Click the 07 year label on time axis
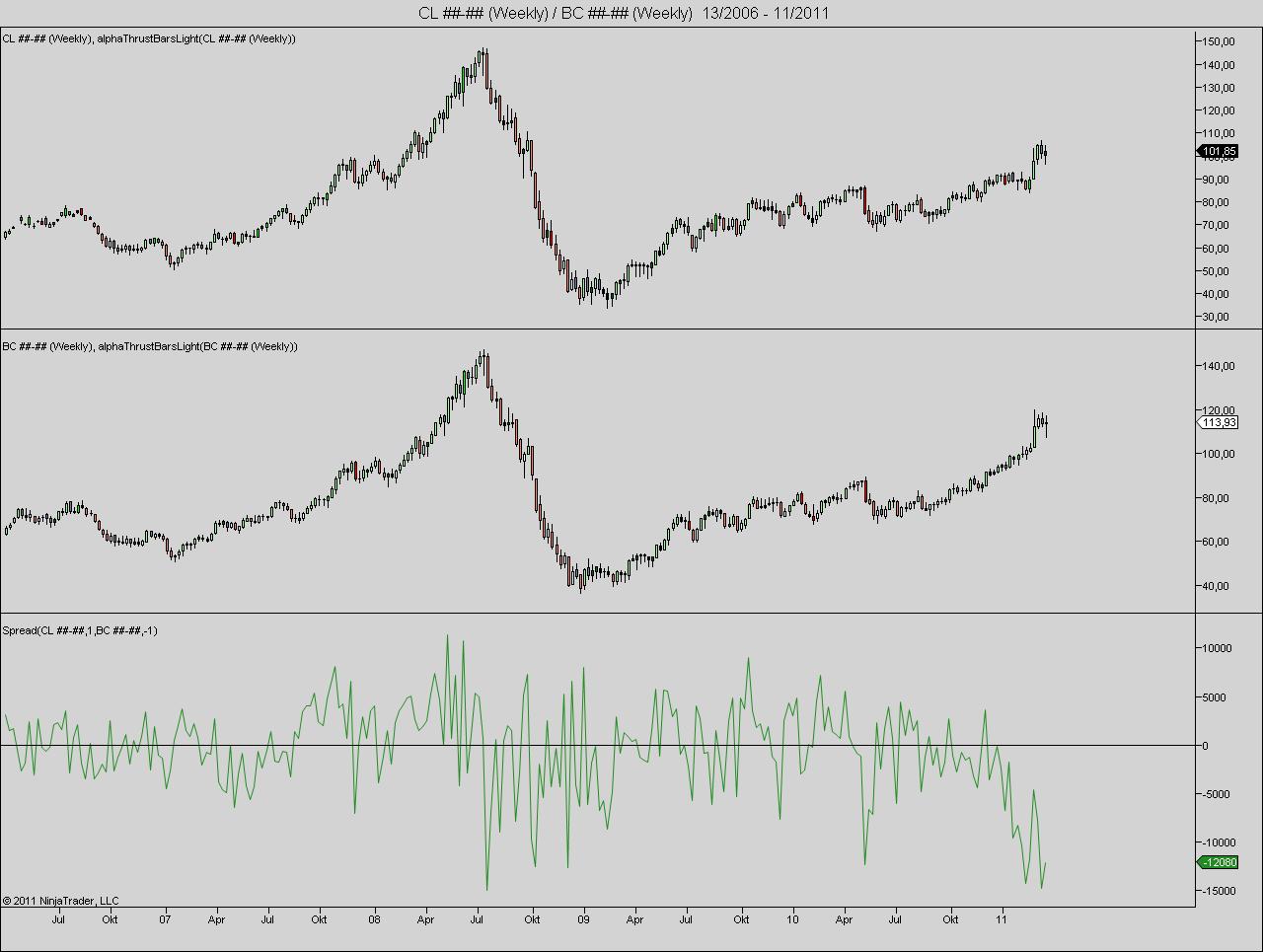 [165, 919]
